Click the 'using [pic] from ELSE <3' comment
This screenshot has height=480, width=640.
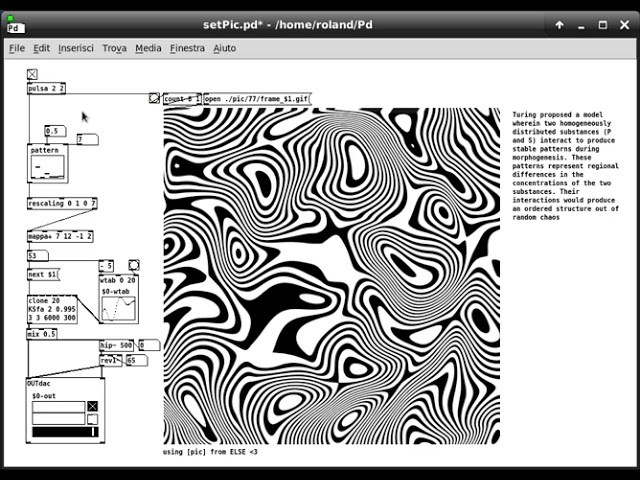coord(210,452)
